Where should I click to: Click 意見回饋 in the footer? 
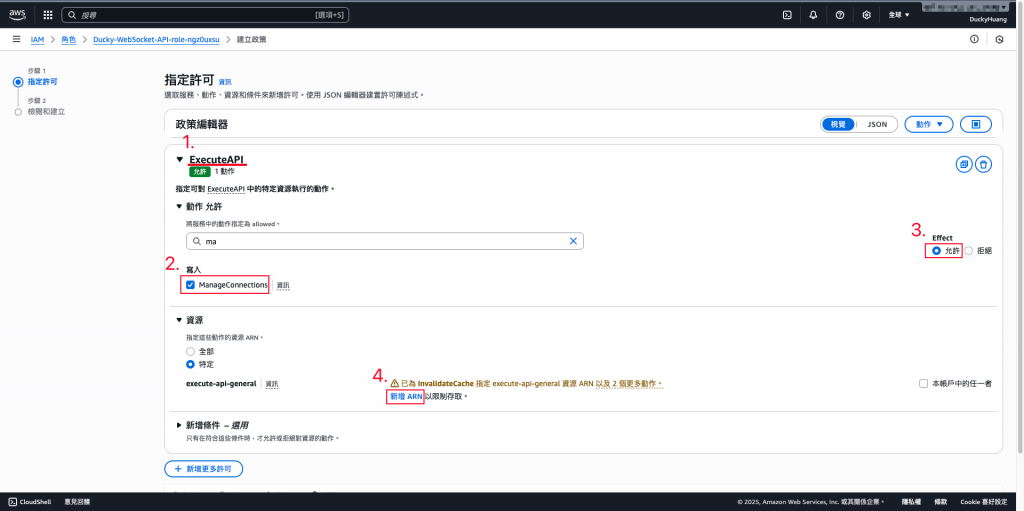pos(76,502)
